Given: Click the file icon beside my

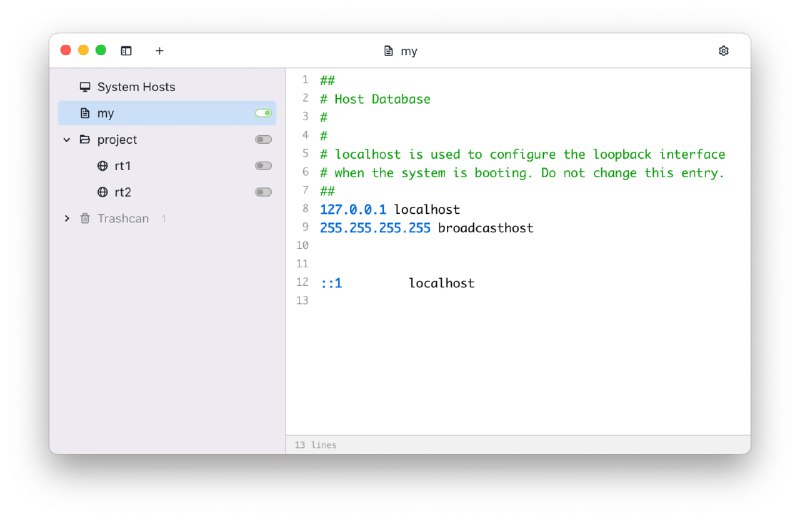Looking at the screenshot, I should [85, 114].
